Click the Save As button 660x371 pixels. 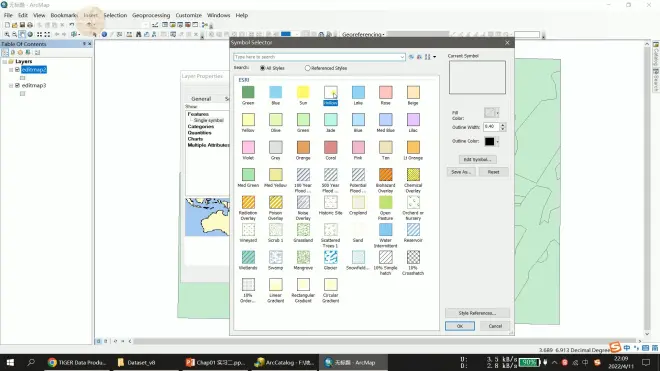460,172
